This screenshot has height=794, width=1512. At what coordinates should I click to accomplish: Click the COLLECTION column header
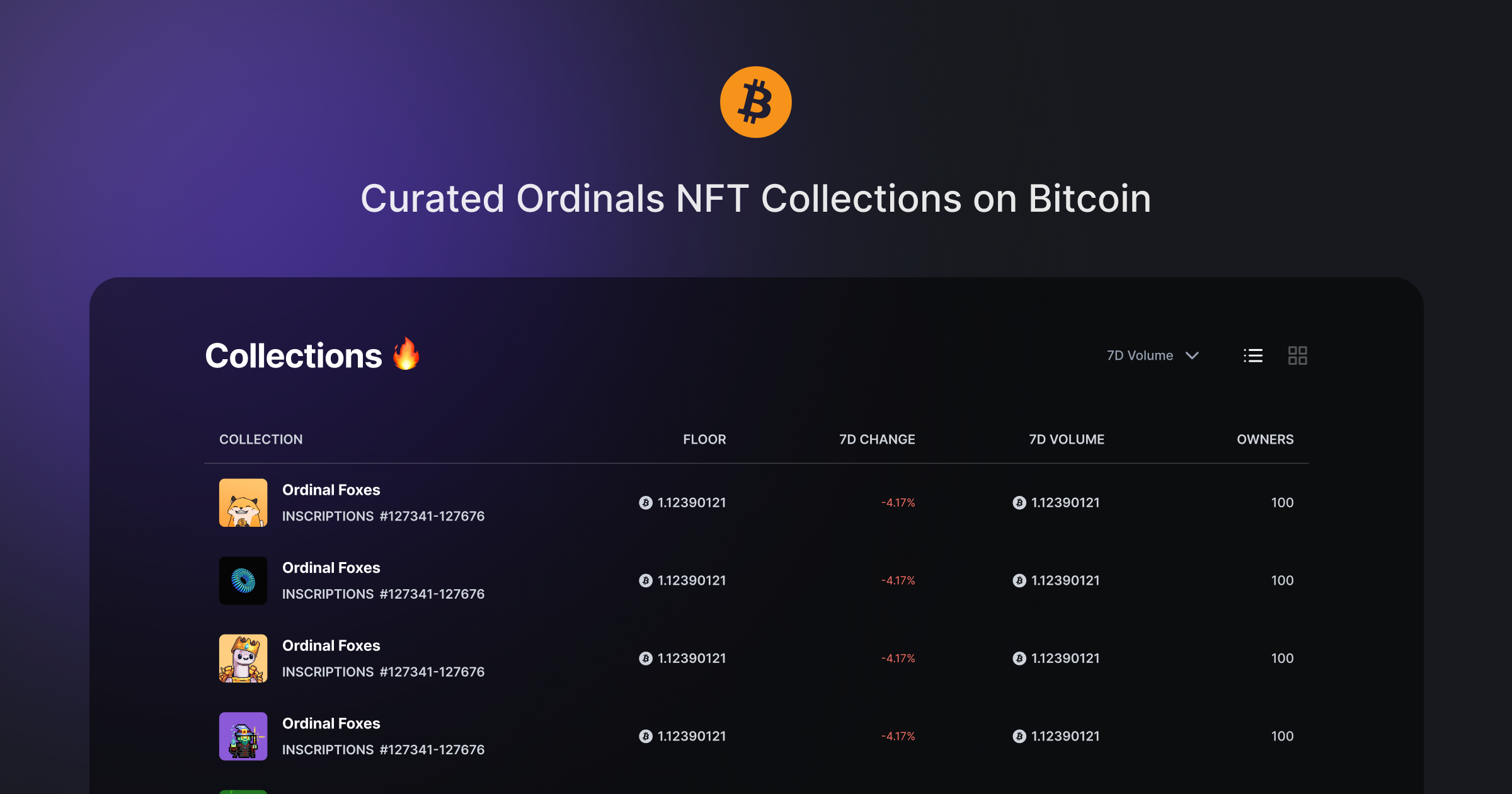[x=261, y=439]
